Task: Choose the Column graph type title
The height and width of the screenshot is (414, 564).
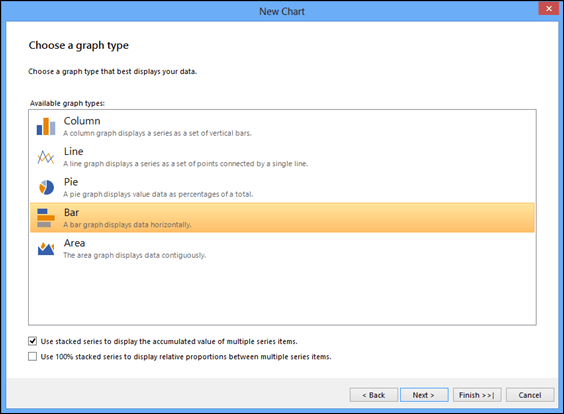Action: [82, 121]
